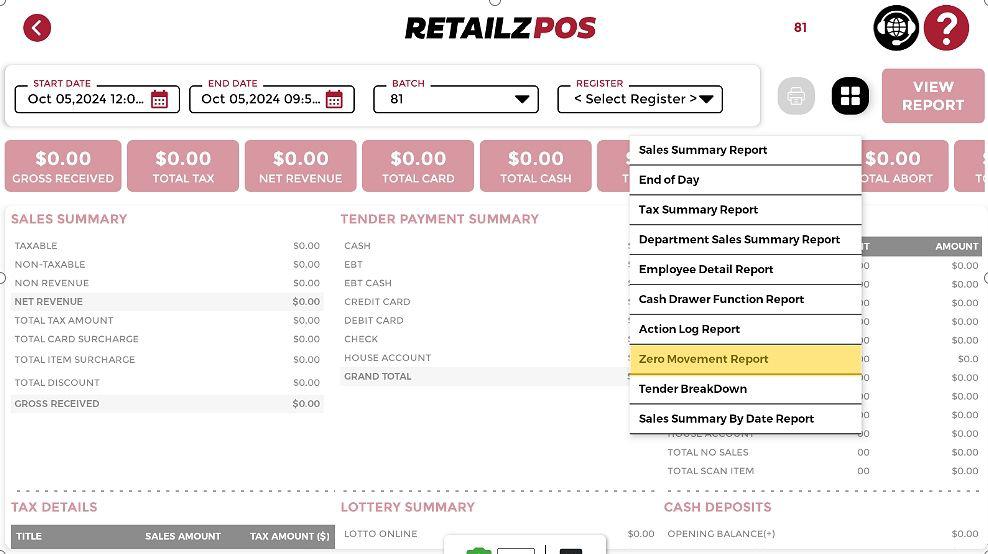Viewport: 988px width, 554px height.
Task: Select Sales Summary Report from menu
Action: point(745,150)
